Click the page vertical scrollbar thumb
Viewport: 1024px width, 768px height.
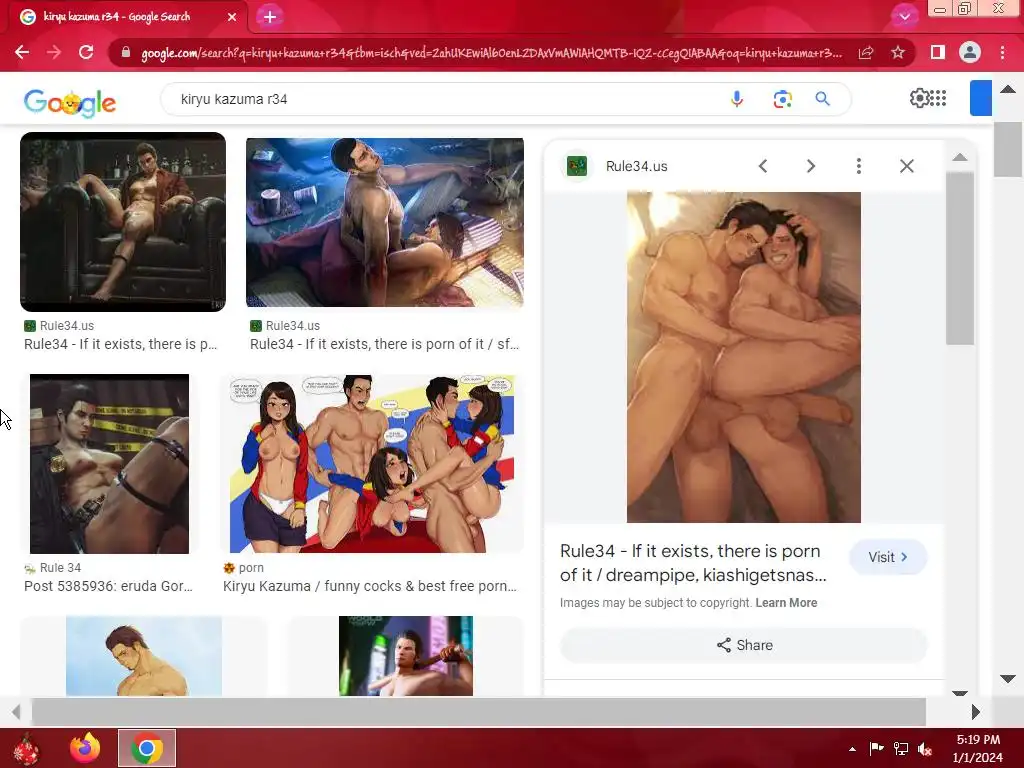[1008, 150]
